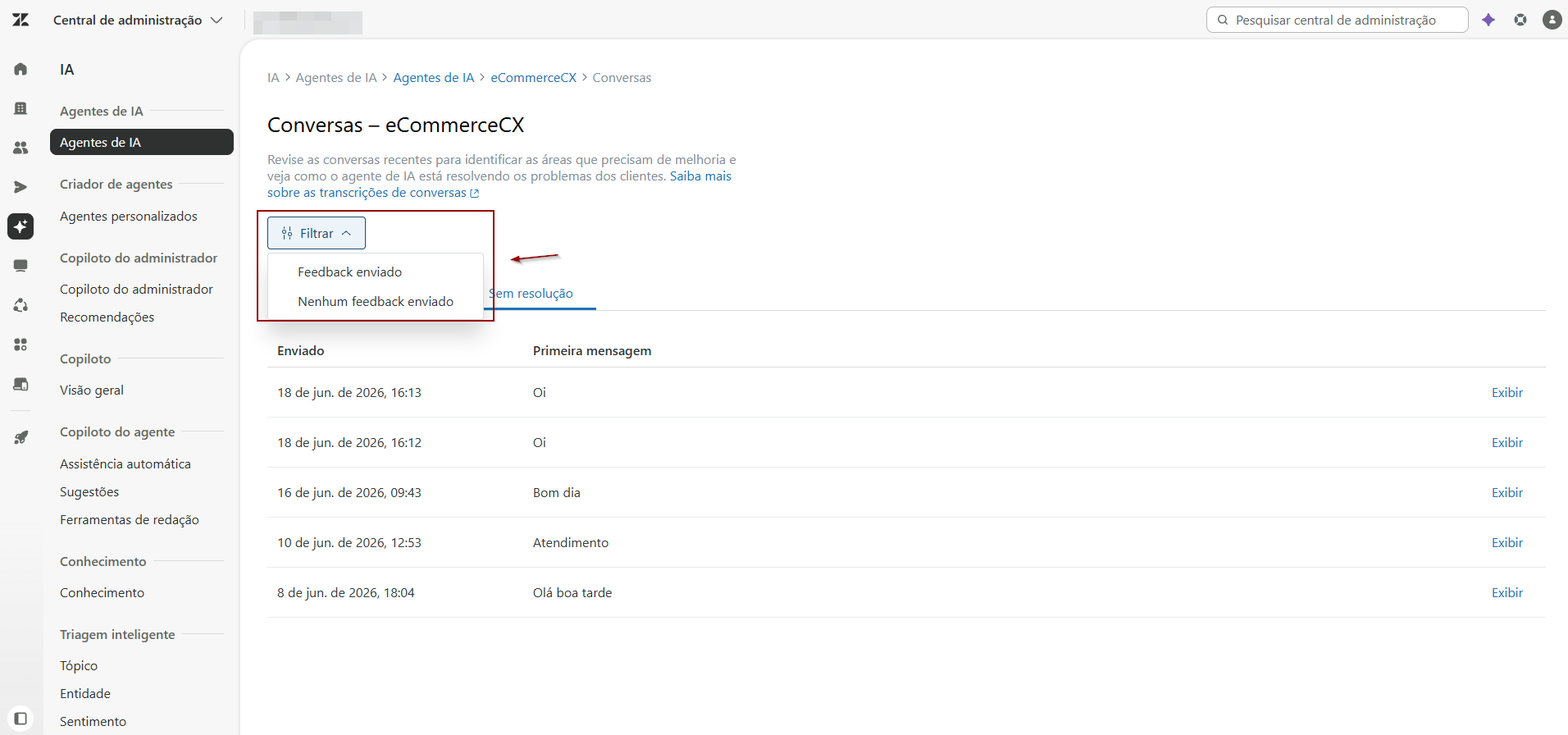Open Sentimento in the sidebar
This screenshot has height=735, width=1568.
pyautogui.click(x=93, y=721)
